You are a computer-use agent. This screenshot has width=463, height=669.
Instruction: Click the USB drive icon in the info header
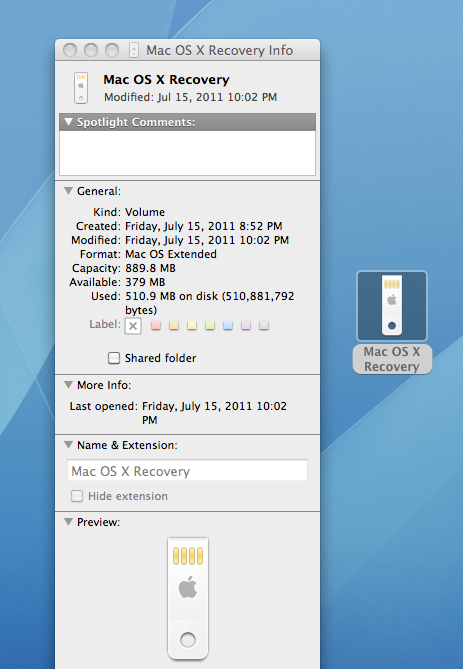pyautogui.click(x=81, y=88)
